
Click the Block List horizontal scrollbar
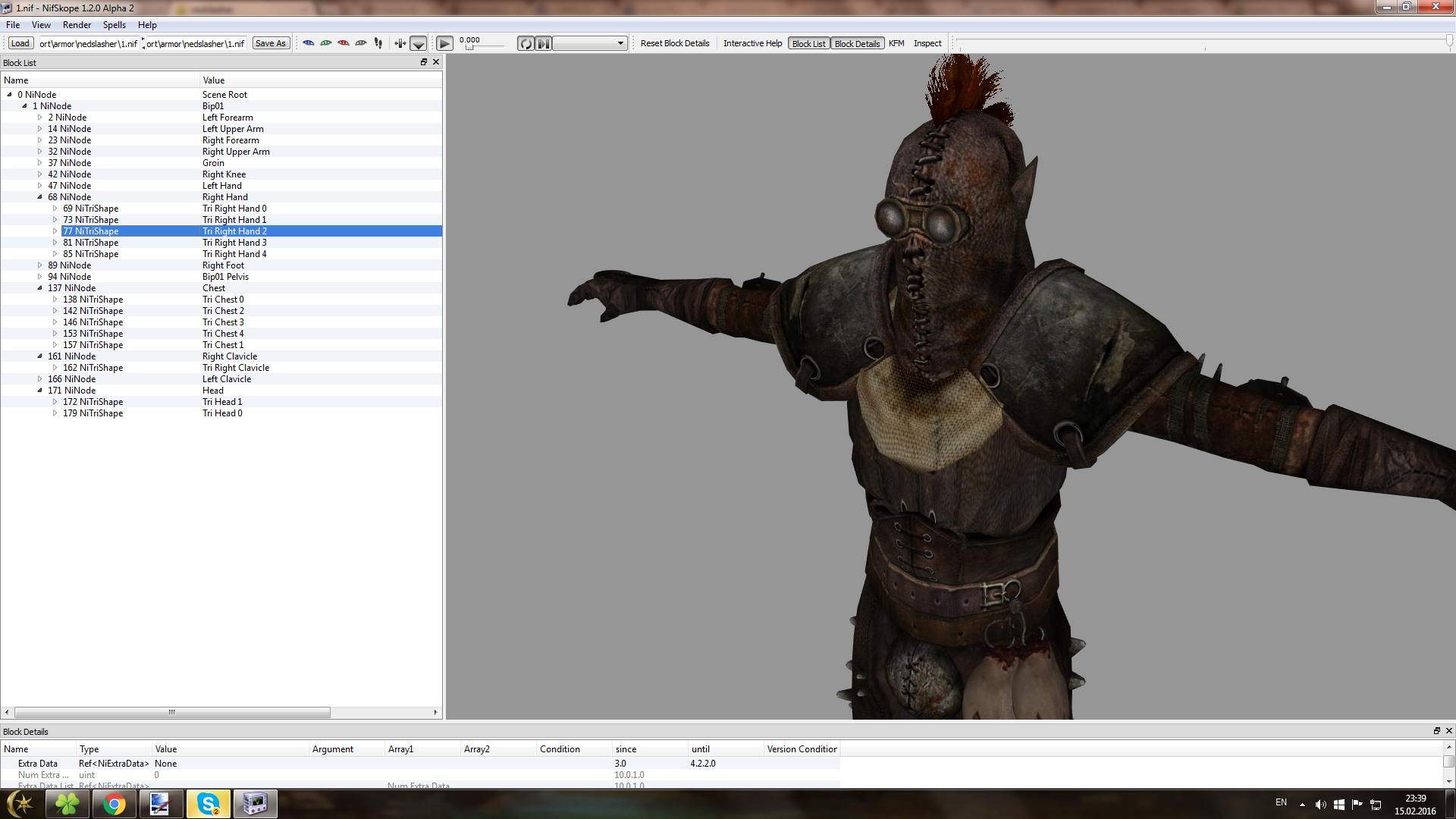pos(172,712)
